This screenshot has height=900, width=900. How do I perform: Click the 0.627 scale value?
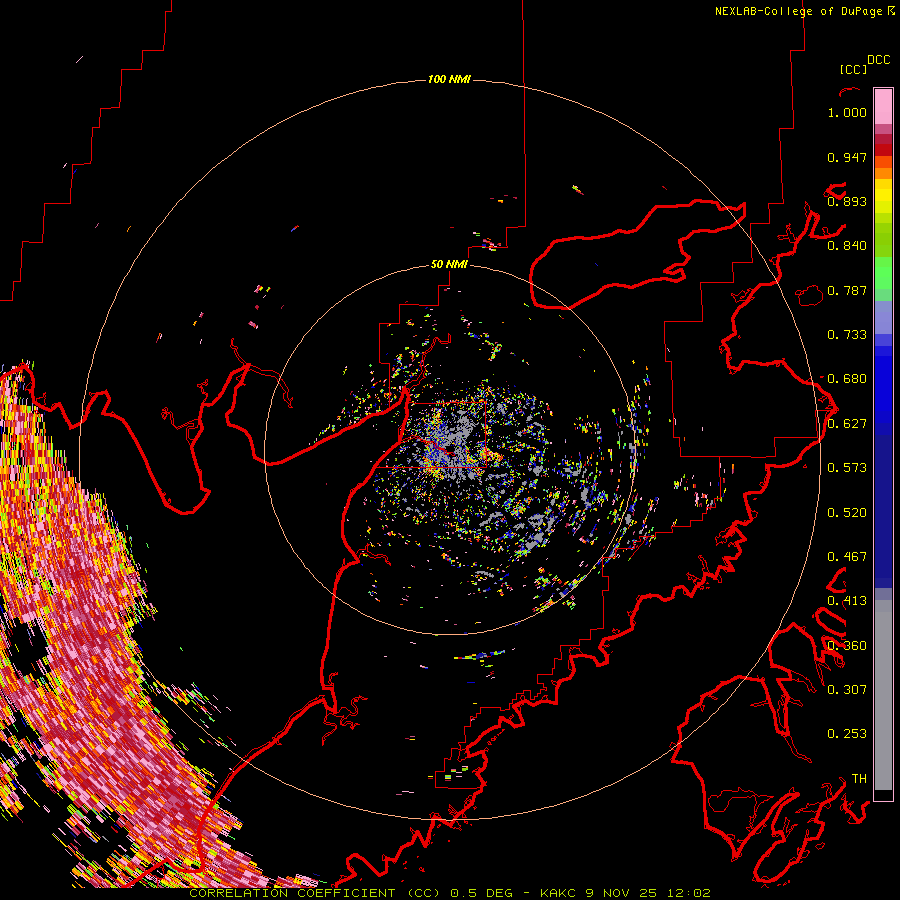point(847,424)
